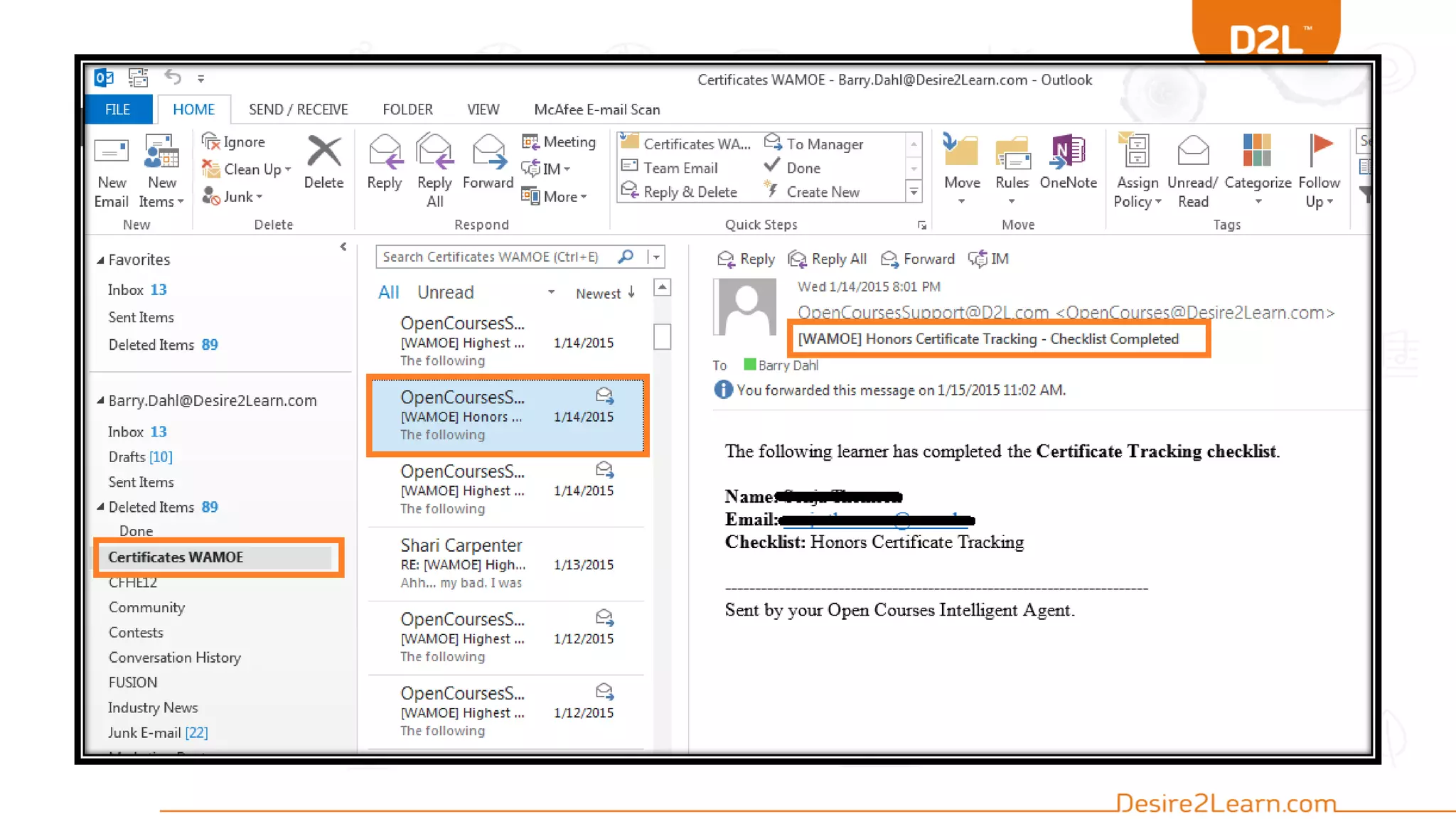Open the More respond options dropdown

click(x=555, y=196)
